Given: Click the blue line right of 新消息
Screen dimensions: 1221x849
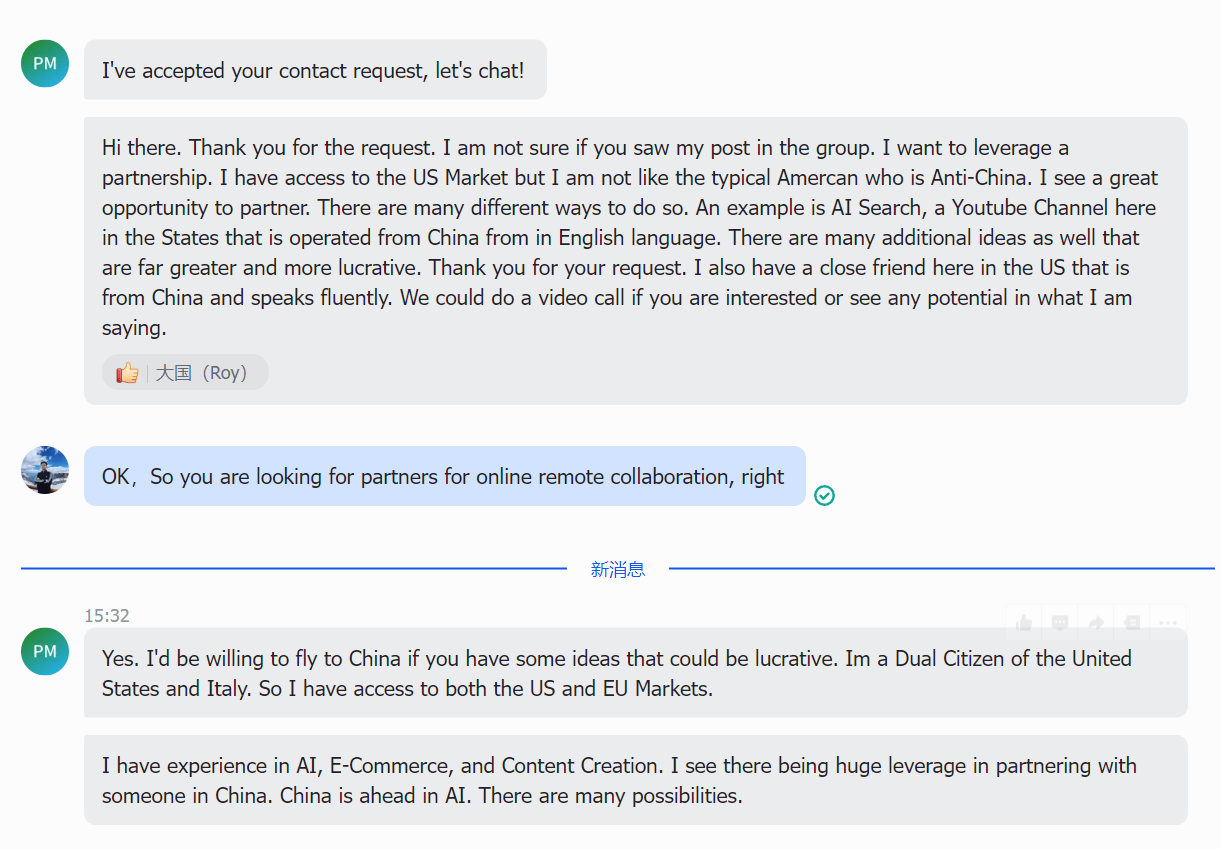Looking at the screenshot, I should click(940, 569).
